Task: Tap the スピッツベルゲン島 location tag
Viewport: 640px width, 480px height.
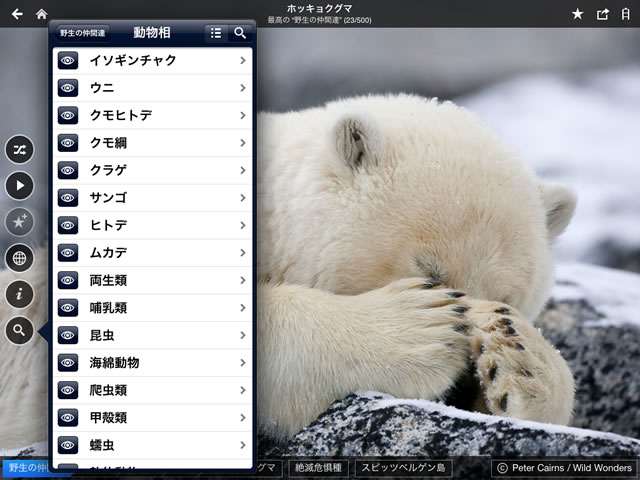Action: (x=403, y=468)
